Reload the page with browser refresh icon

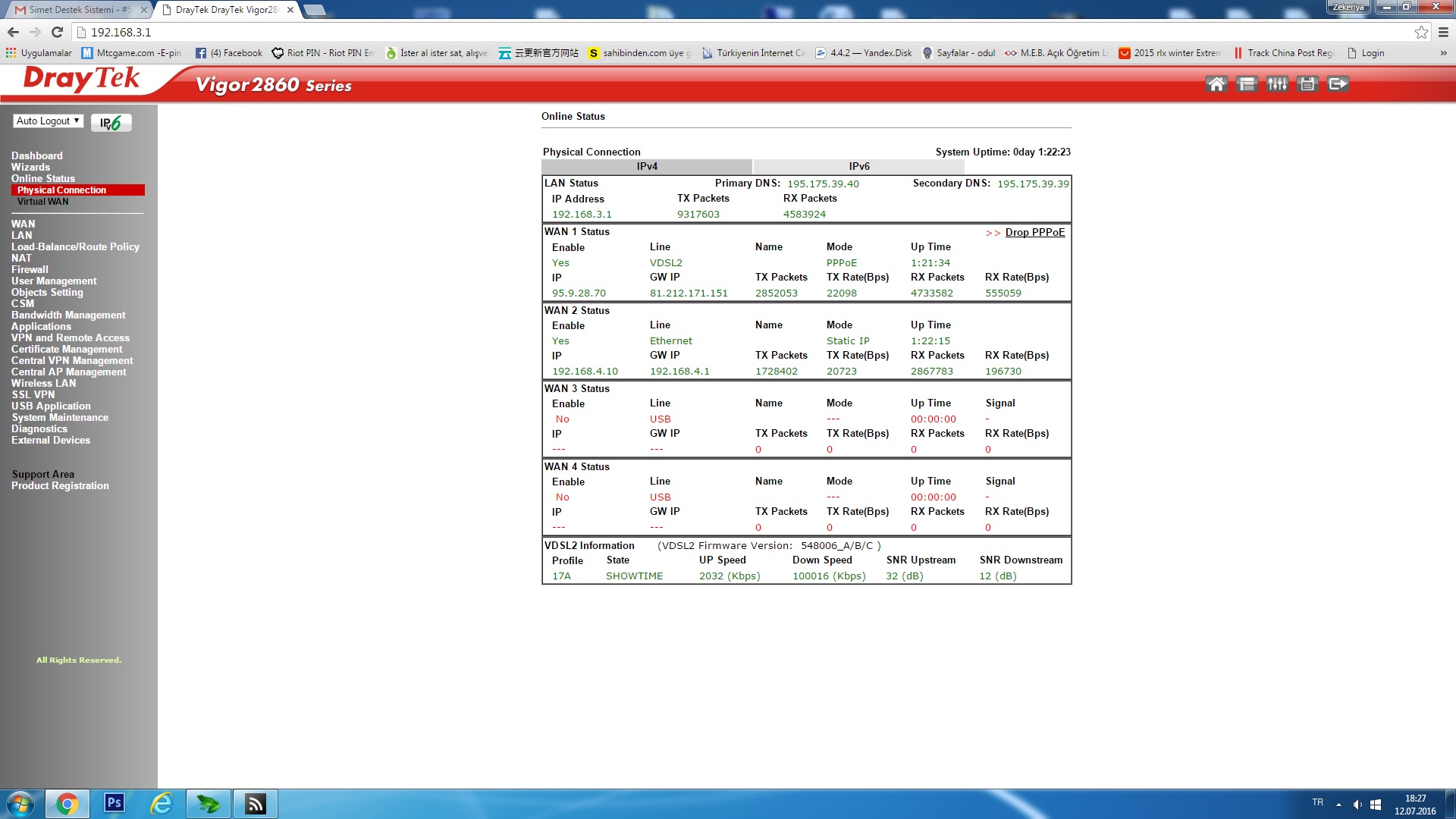(57, 32)
